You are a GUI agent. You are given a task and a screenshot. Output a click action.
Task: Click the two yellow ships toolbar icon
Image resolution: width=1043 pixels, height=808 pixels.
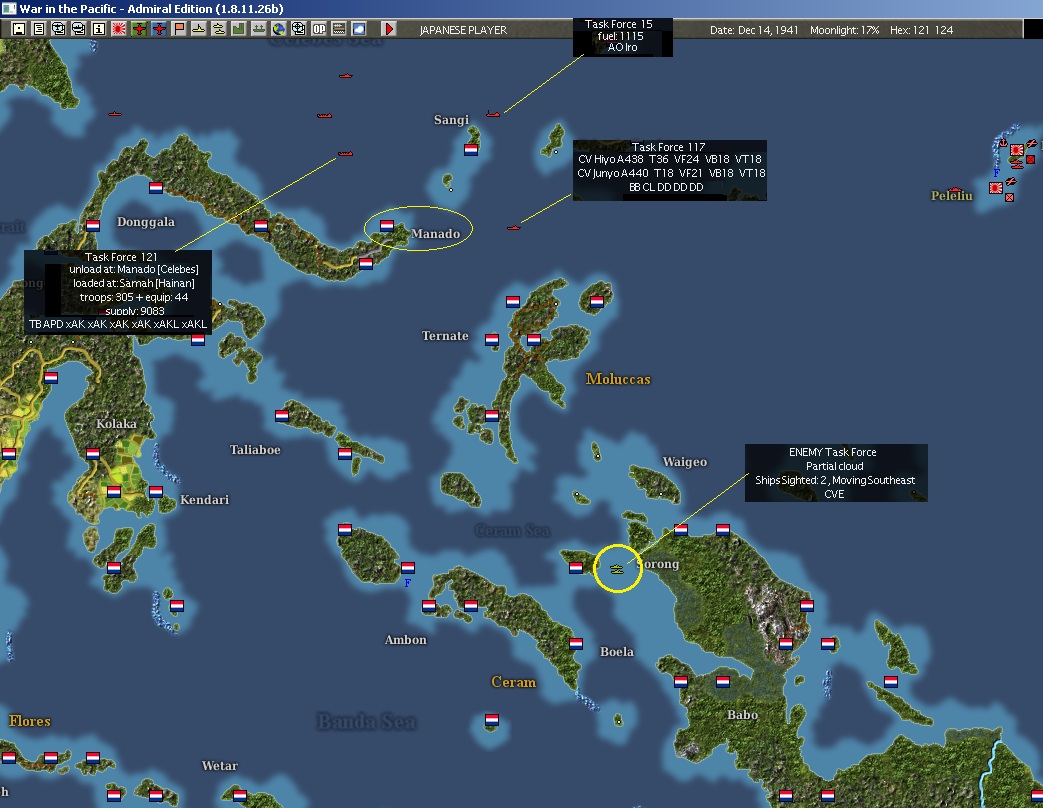click(x=218, y=29)
